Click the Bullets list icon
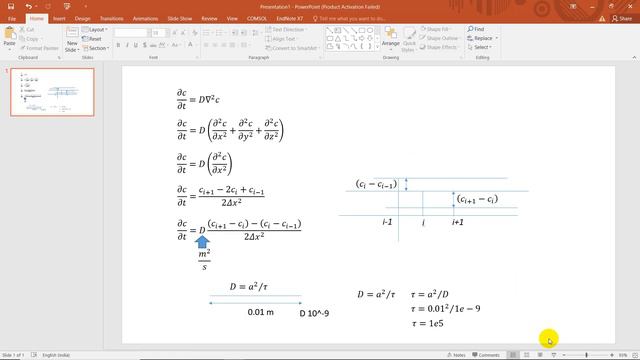640x360 pixels. click(x=206, y=33)
